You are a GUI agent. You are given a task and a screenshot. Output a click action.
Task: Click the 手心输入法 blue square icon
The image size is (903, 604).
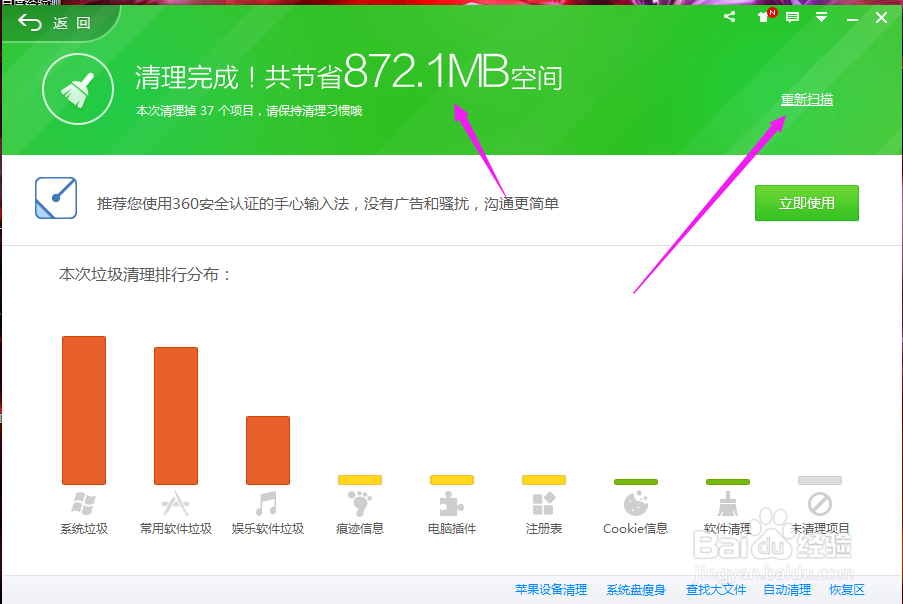pos(56,198)
